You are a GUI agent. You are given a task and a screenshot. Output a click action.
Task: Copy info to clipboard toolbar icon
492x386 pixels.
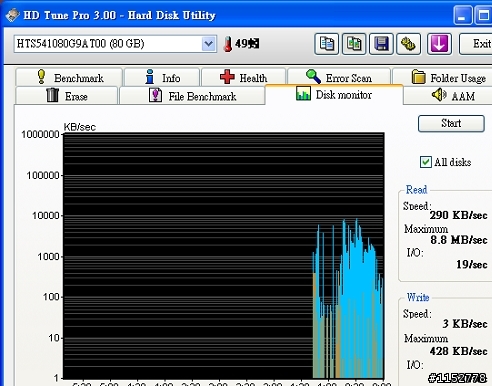pos(326,44)
